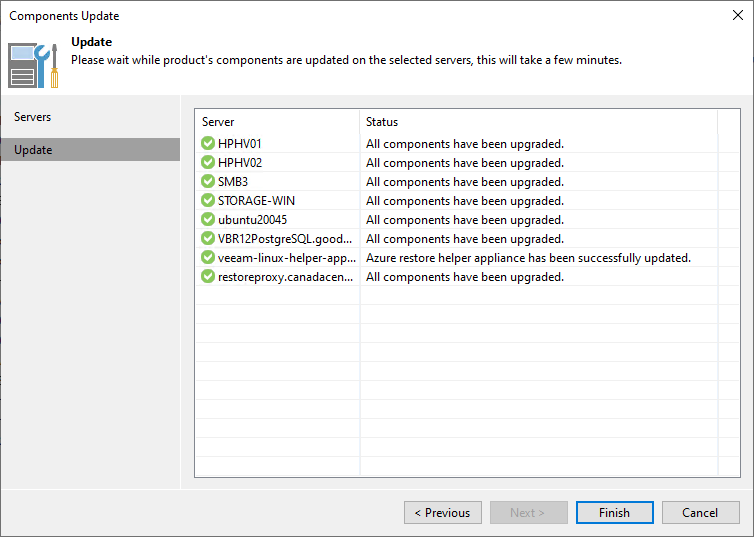Screen dimensions: 754x537
Task: Click the restoreproxy server green check icon
Action: click(x=208, y=276)
